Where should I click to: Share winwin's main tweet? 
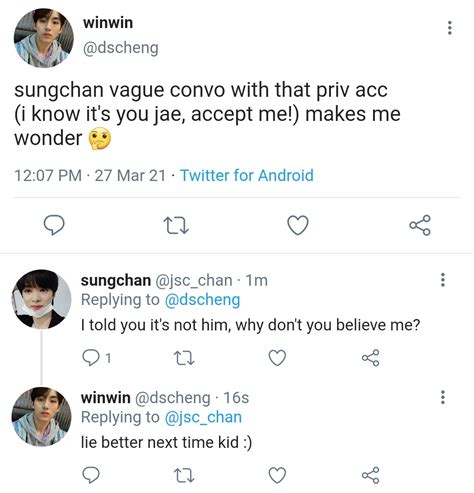click(420, 225)
